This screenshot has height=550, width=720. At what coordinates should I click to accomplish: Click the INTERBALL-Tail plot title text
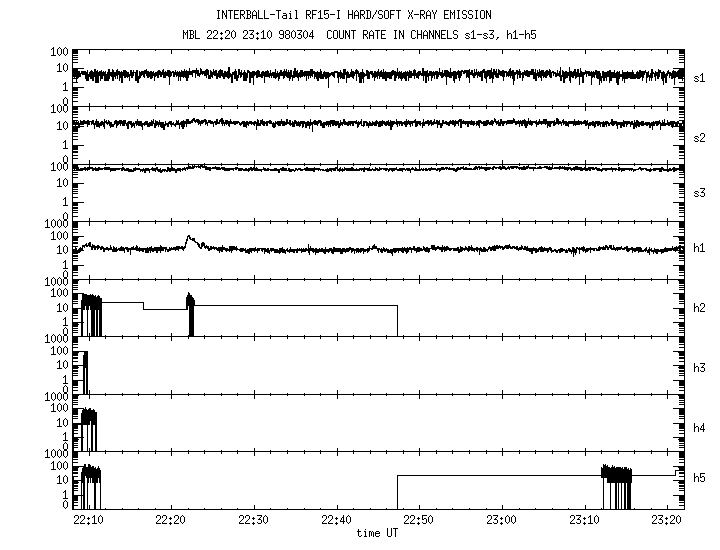point(353,15)
